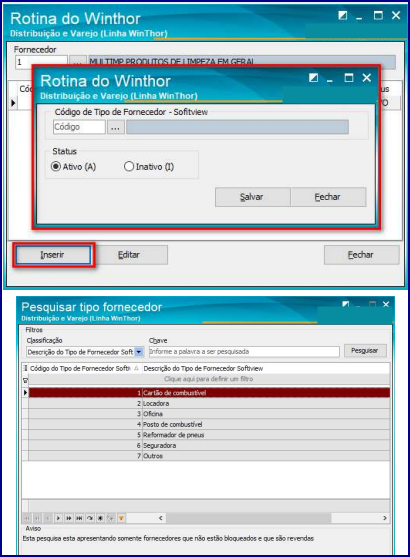
Task: Click grid navigator bookmark asterisk icon
Action: pos(101,518)
